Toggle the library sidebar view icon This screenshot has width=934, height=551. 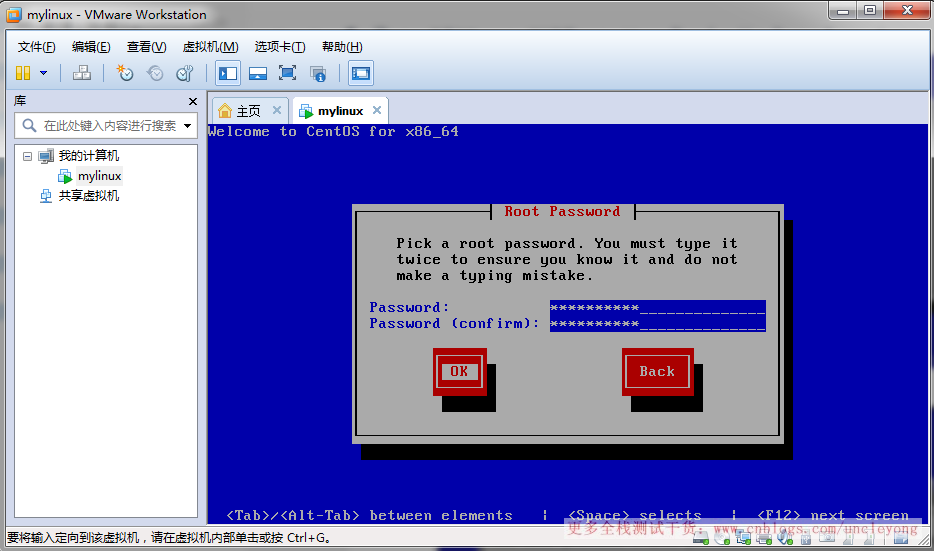point(228,73)
